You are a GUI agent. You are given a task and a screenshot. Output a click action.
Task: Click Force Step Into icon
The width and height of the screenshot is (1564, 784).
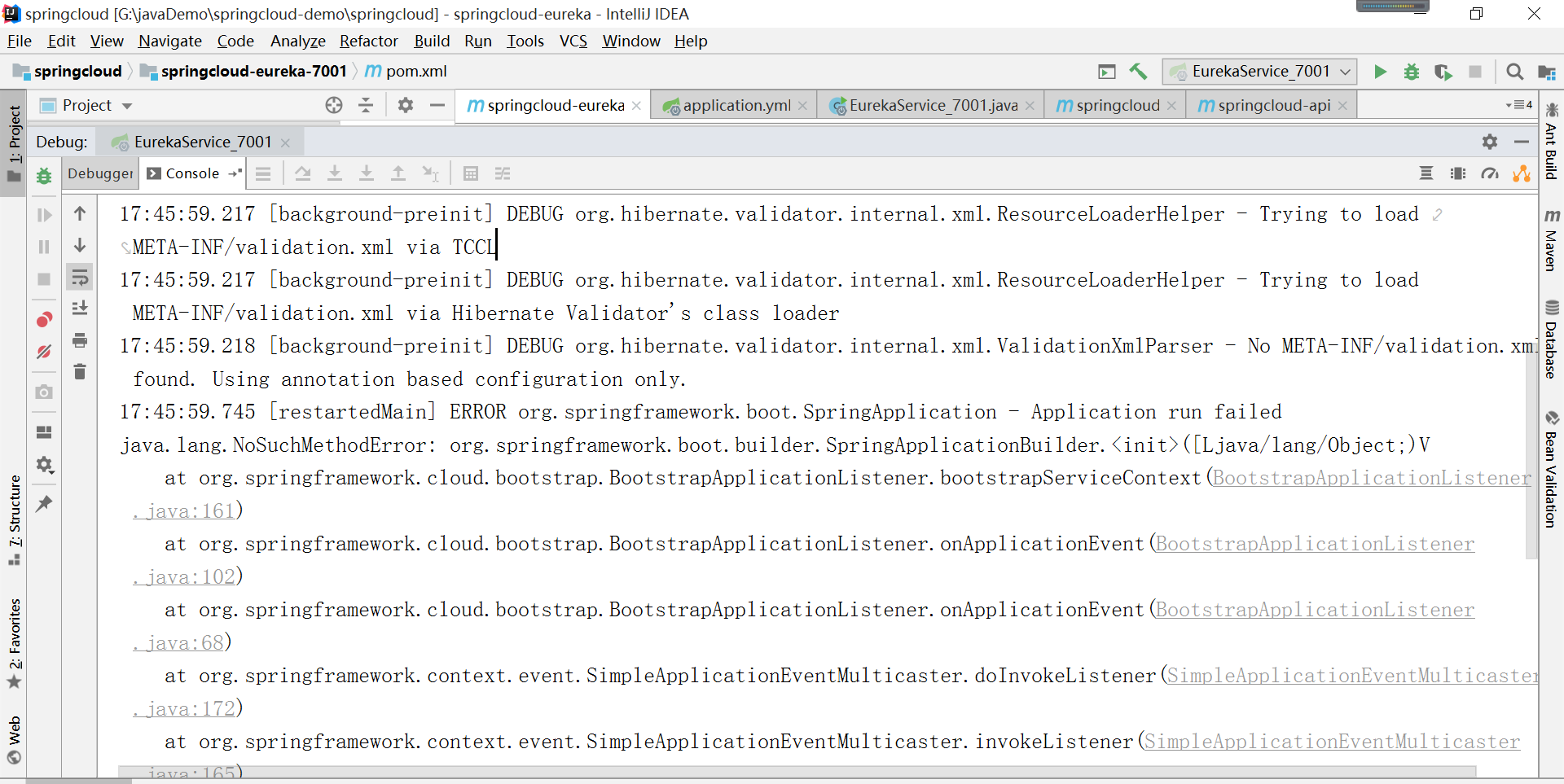point(367,173)
